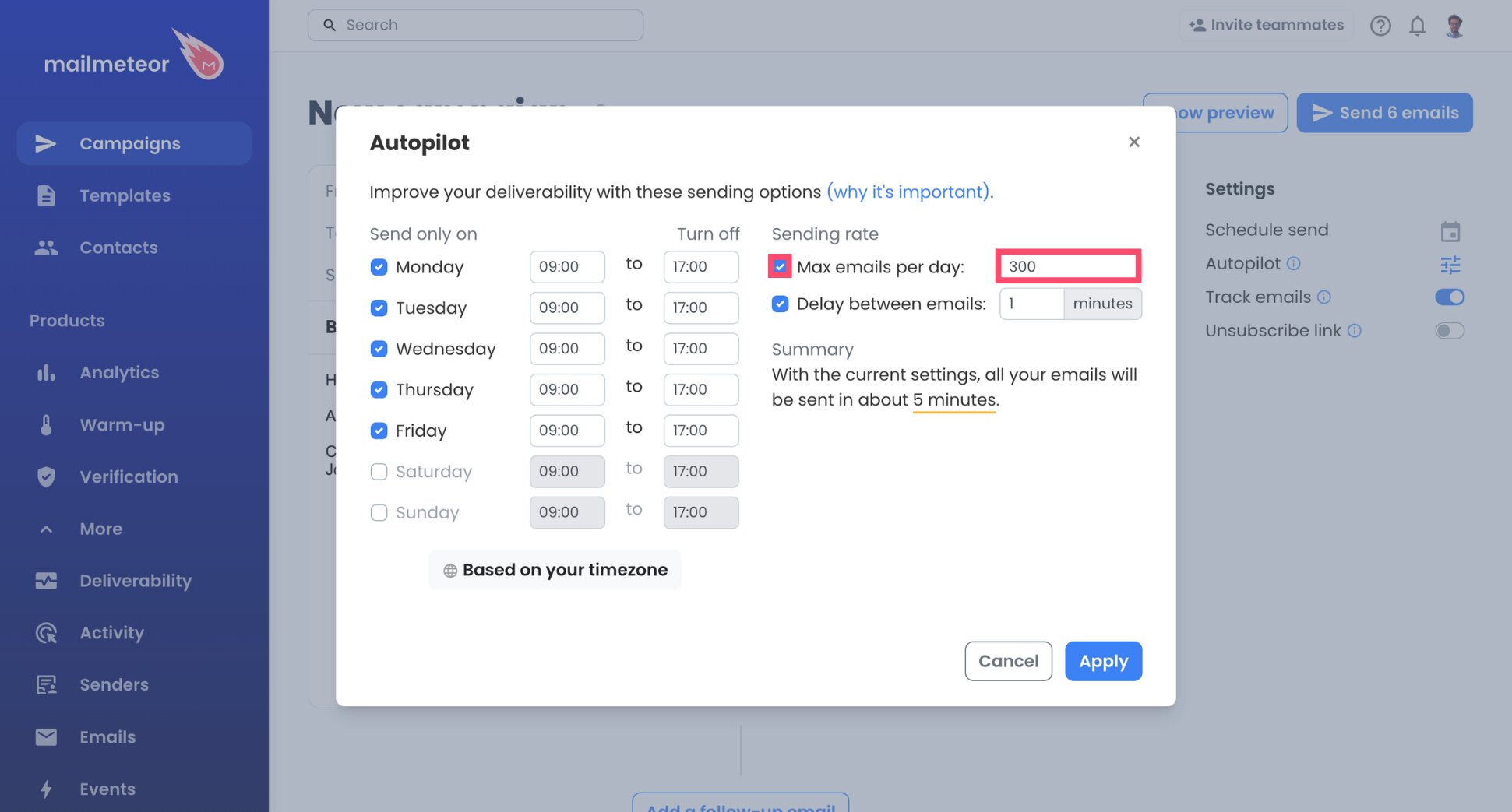Viewport: 1512px width, 812px height.
Task: Click the Verification shield icon
Action: (x=46, y=477)
